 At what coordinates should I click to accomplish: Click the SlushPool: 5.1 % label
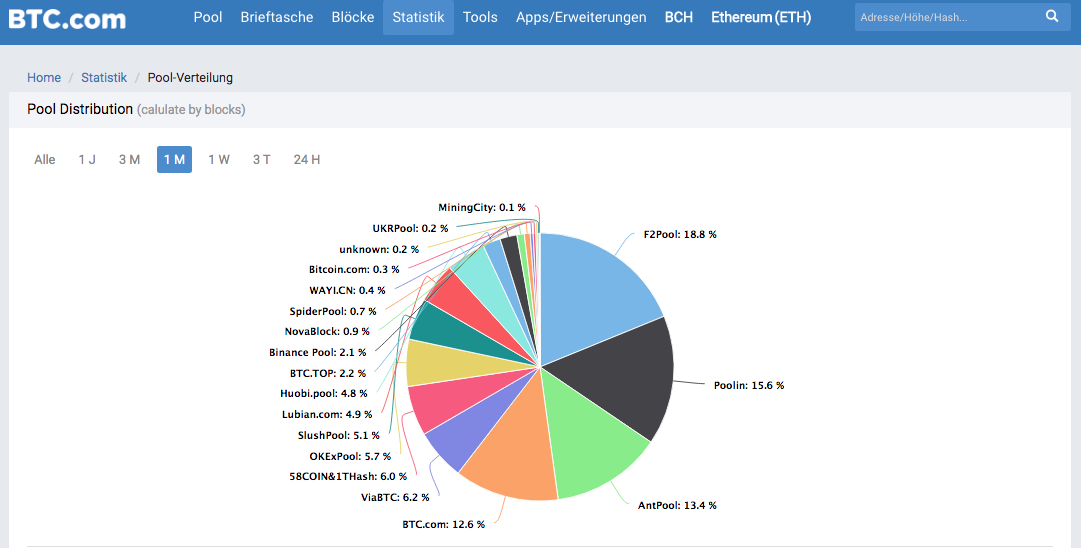coord(339,435)
